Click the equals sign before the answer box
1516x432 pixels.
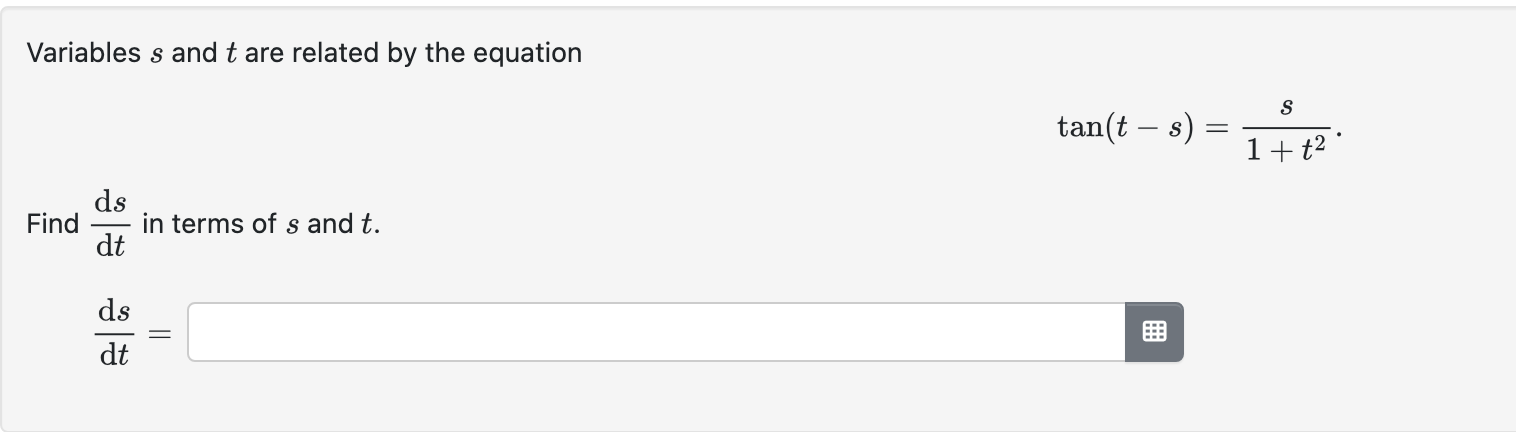161,333
